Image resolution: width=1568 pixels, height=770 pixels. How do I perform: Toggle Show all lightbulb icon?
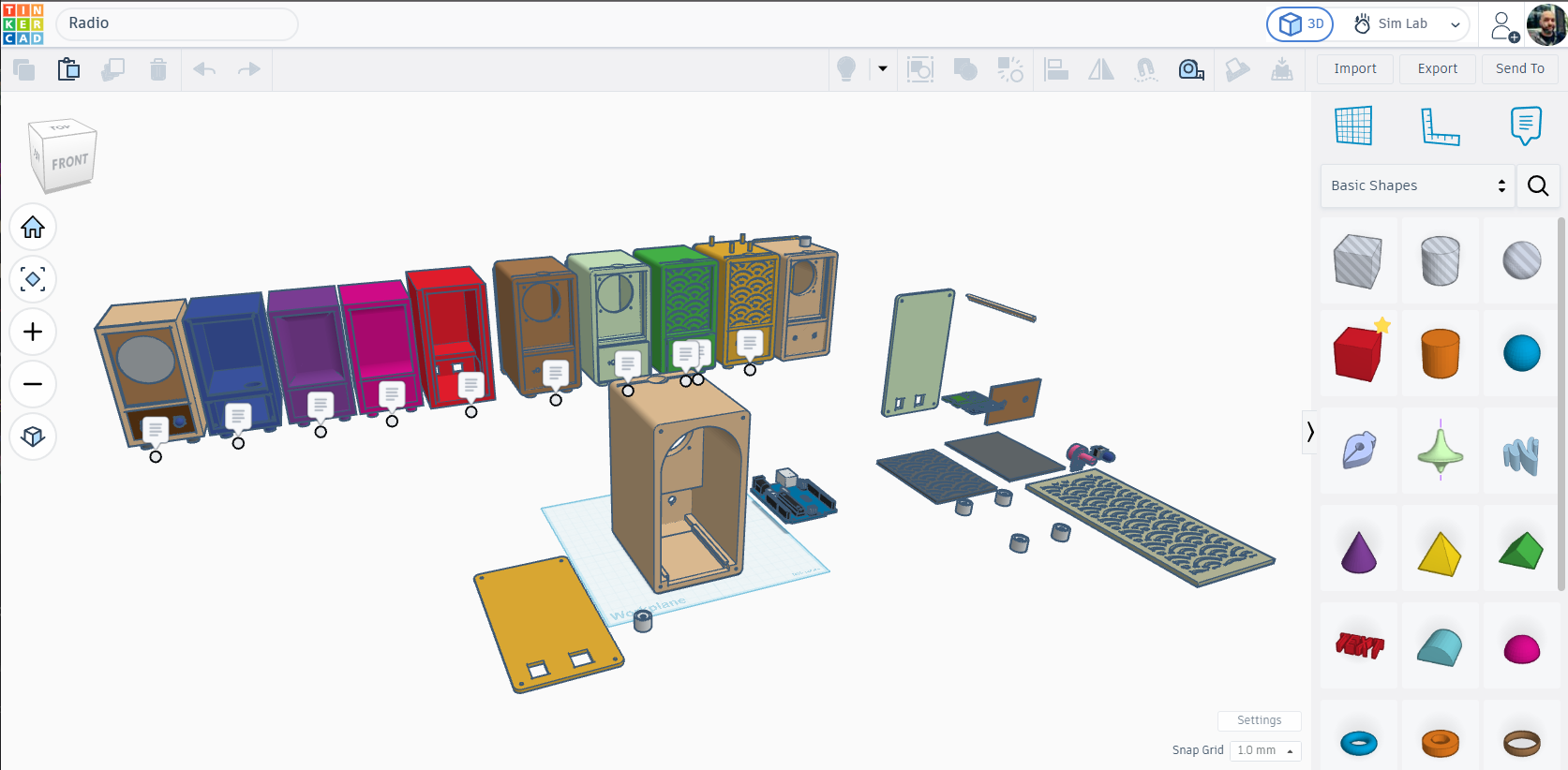846,69
